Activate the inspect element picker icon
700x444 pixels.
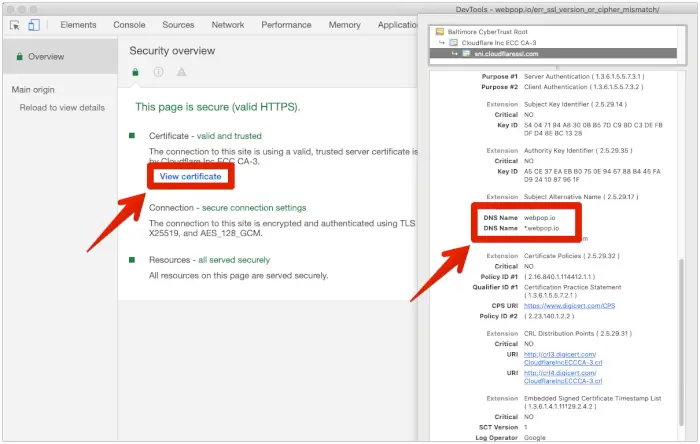click(x=14, y=25)
